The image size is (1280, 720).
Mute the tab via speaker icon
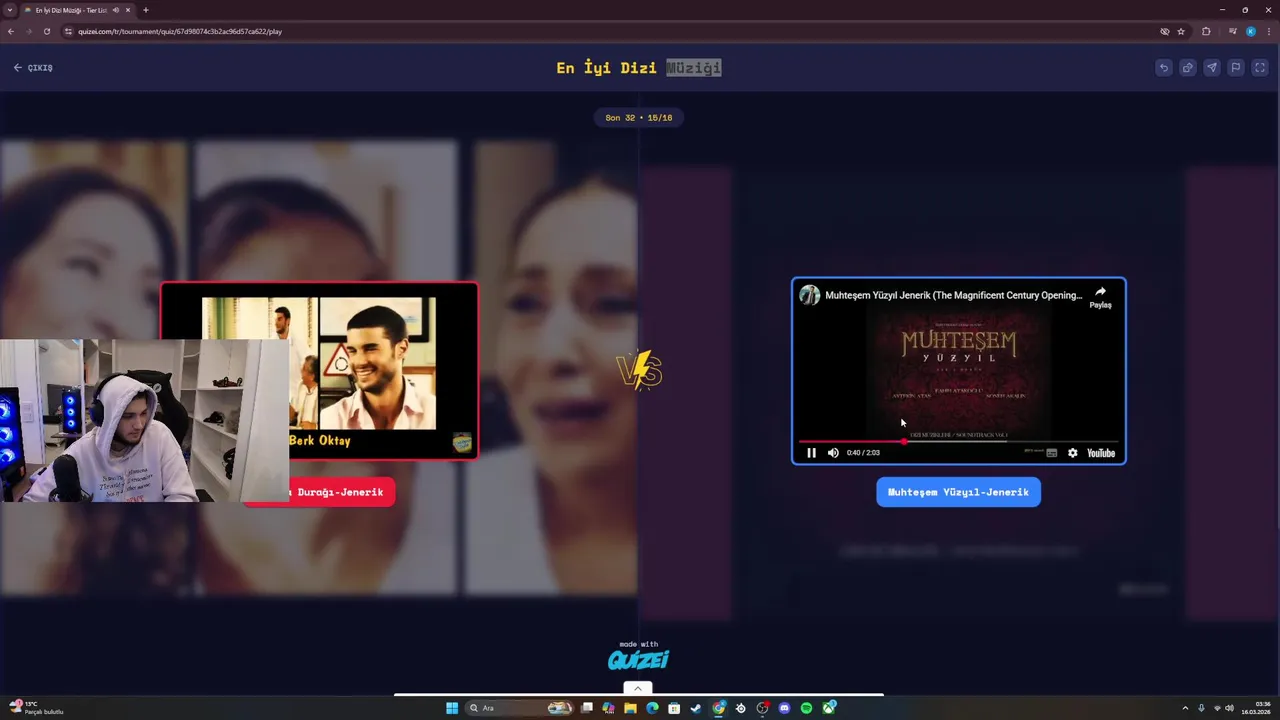116,10
